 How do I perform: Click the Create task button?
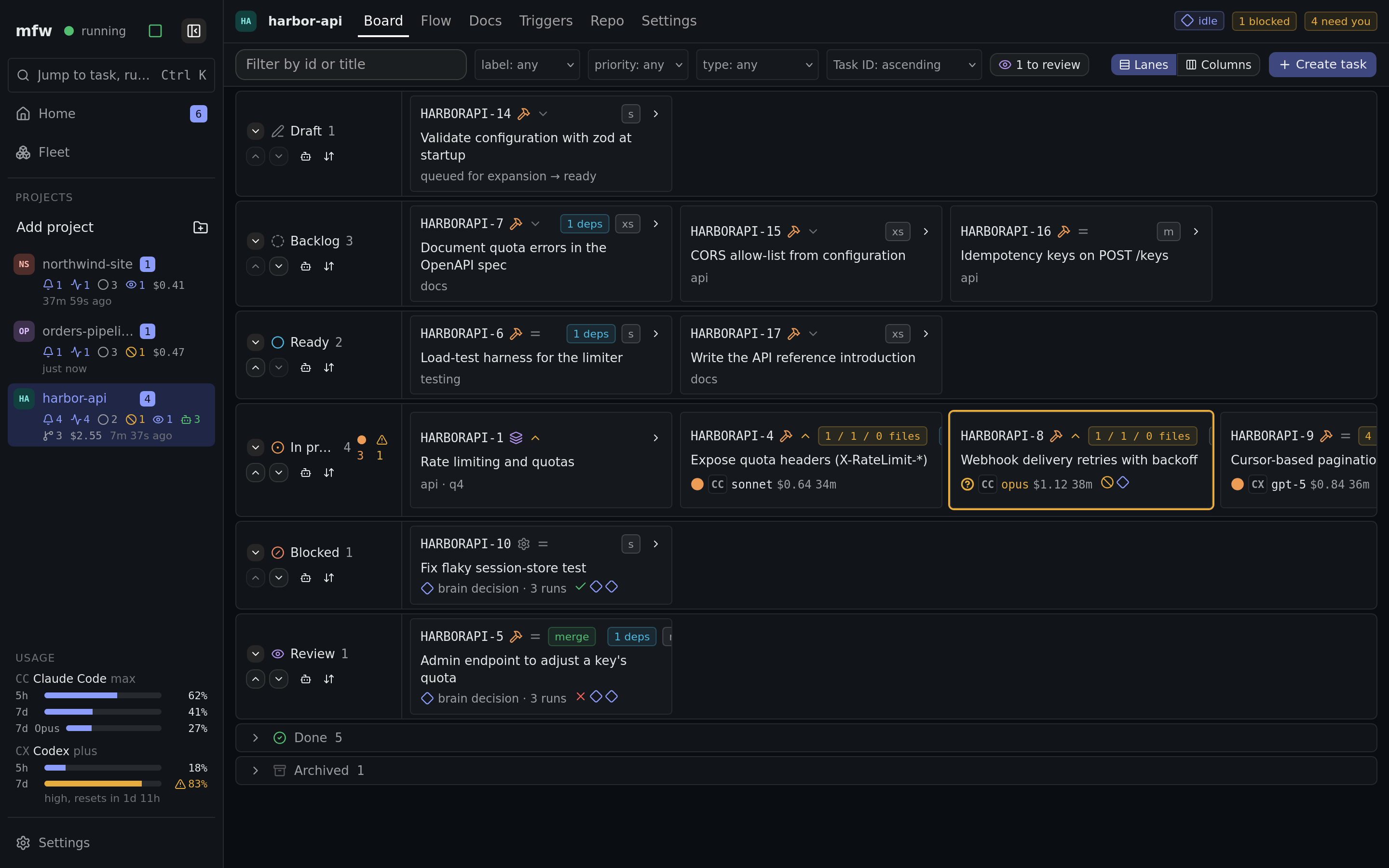pos(1322,65)
